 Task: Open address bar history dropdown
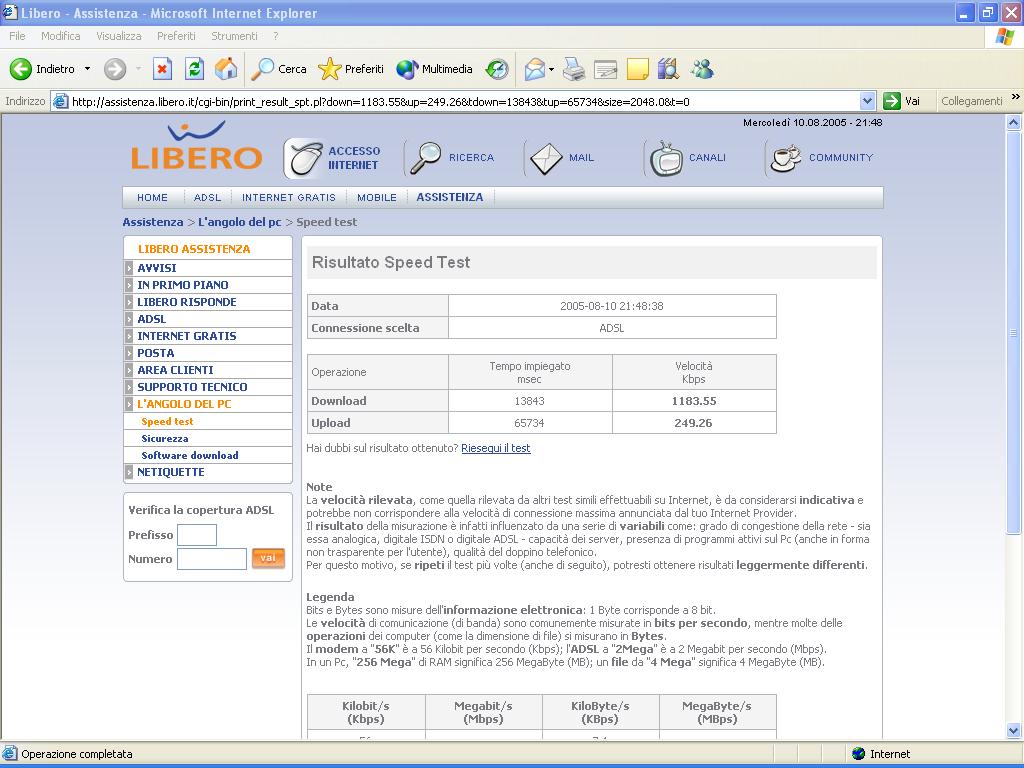(867, 101)
